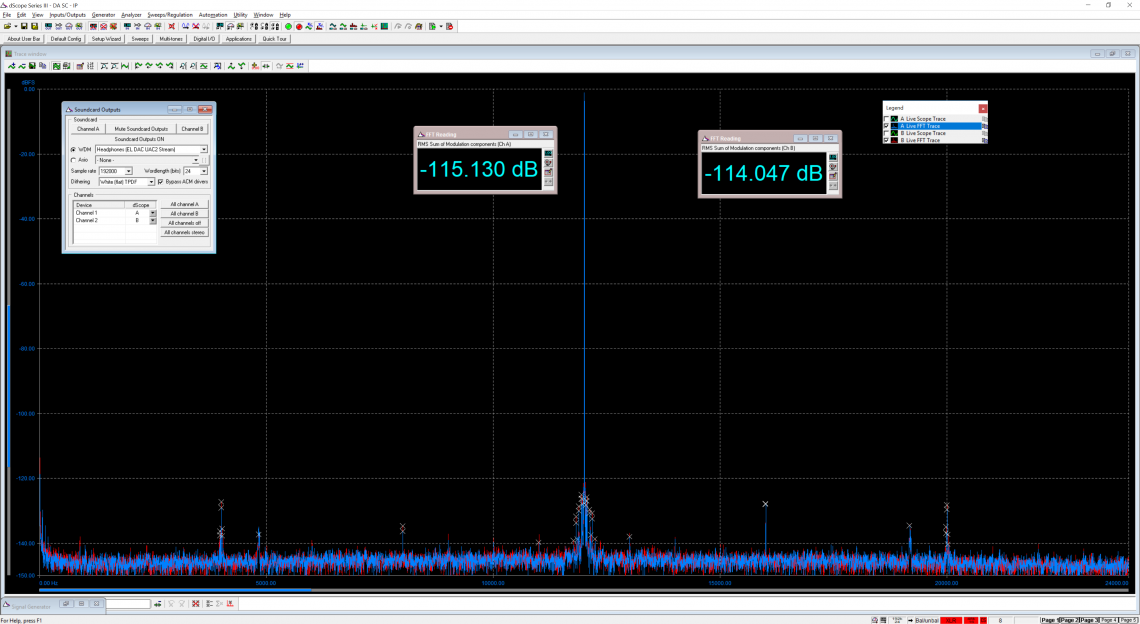Click the Save icon on the main toolbar
Screen dimensions: 1140x624
tap(25, 27)
